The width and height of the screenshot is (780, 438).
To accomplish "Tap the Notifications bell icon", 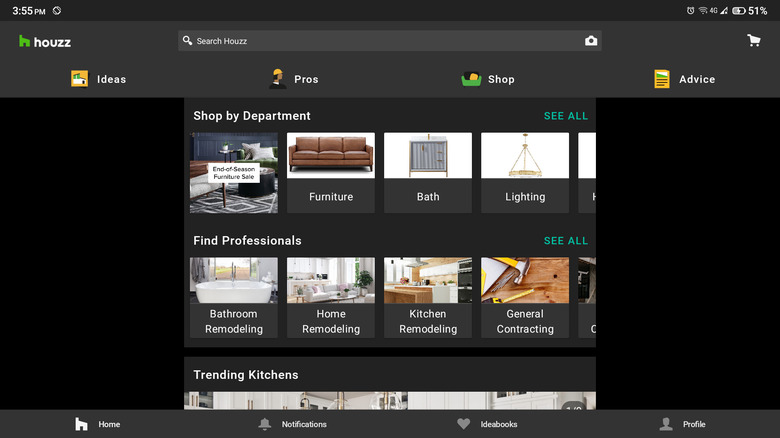I will click(265, 424).
